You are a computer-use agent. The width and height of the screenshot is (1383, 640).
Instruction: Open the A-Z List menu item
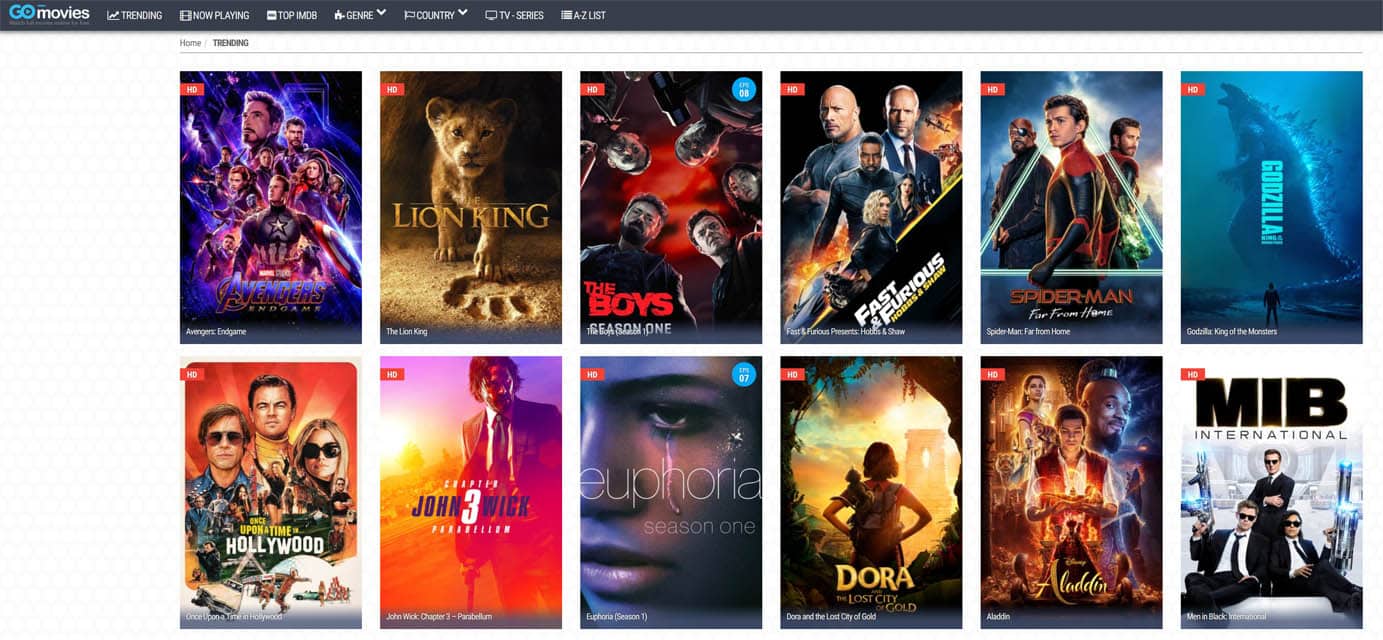[x=583, y=16]
